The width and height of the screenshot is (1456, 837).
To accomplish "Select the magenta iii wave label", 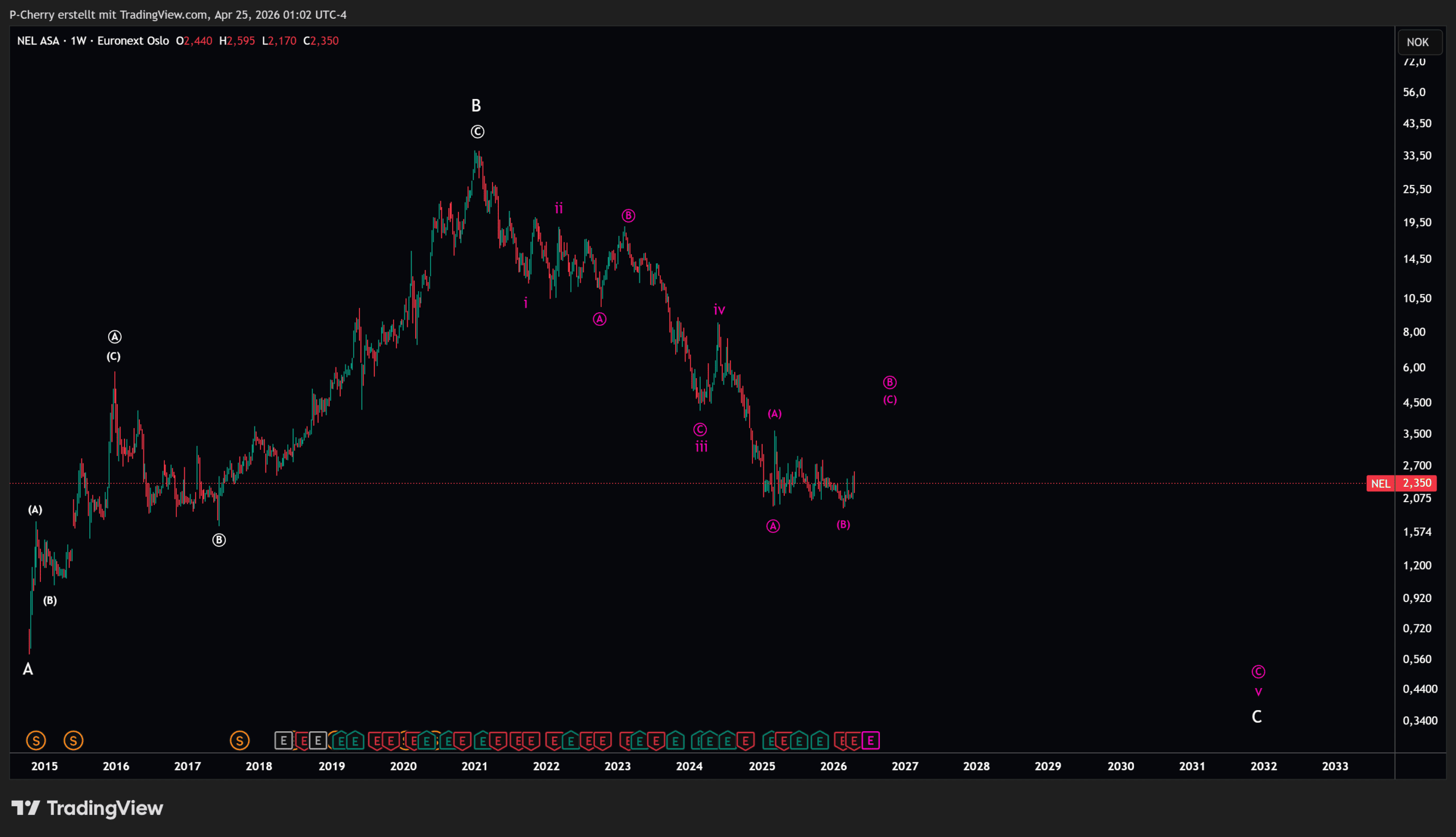I will [701, 447].
